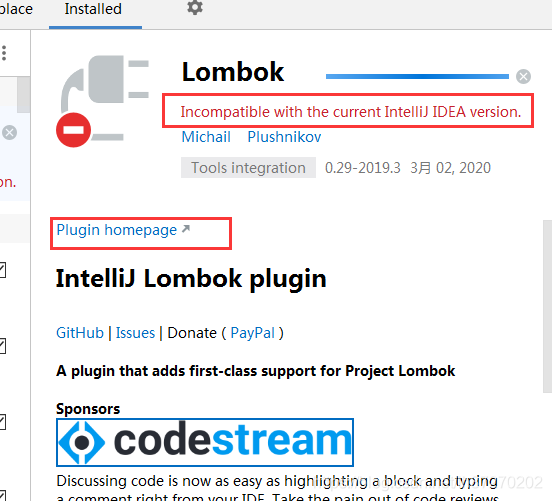Click the gray cancel icon in left list
Viewport: 552px width, 501px height.
coord(9,133)
